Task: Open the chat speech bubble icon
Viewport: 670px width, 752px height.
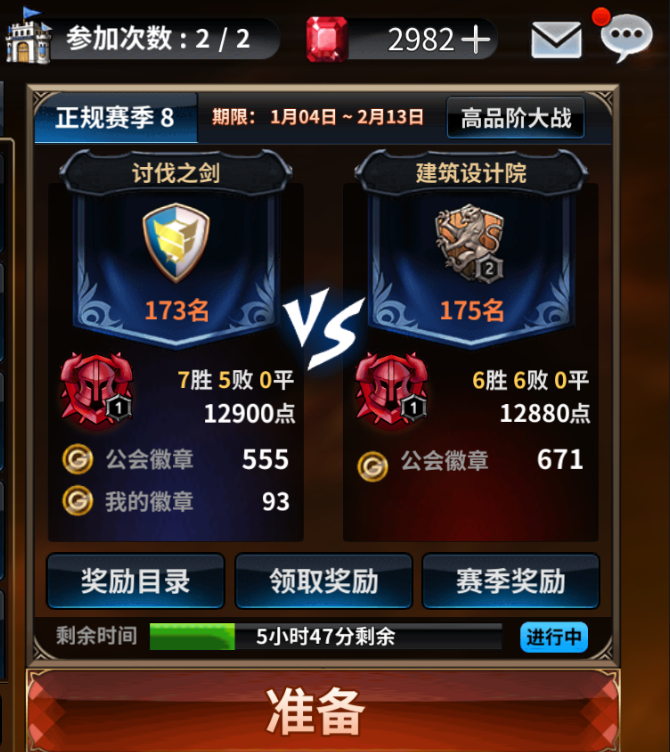Action: point(626,36)
